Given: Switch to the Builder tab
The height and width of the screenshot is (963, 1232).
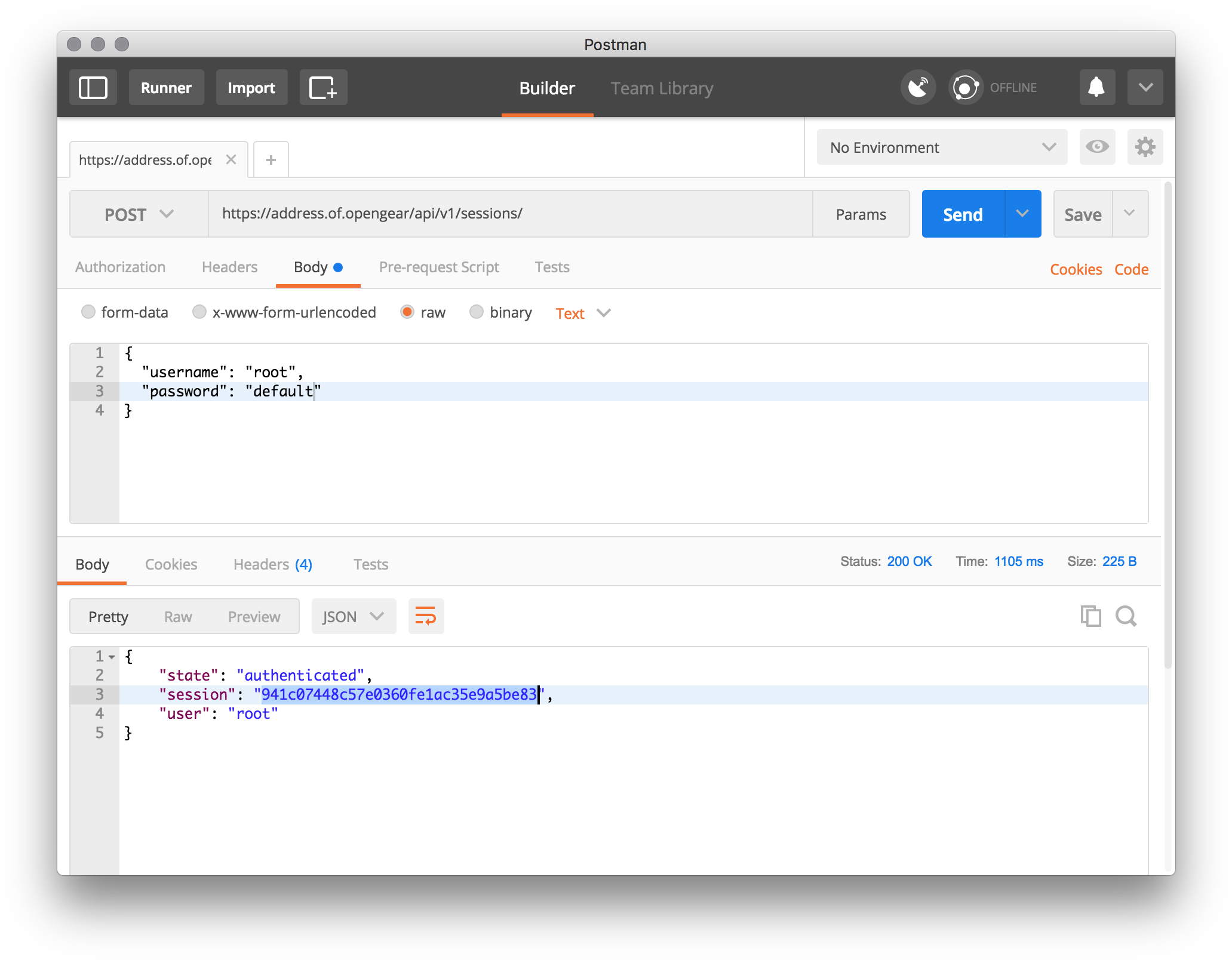Looking at the screenshot, I should [x=547, y=88].
